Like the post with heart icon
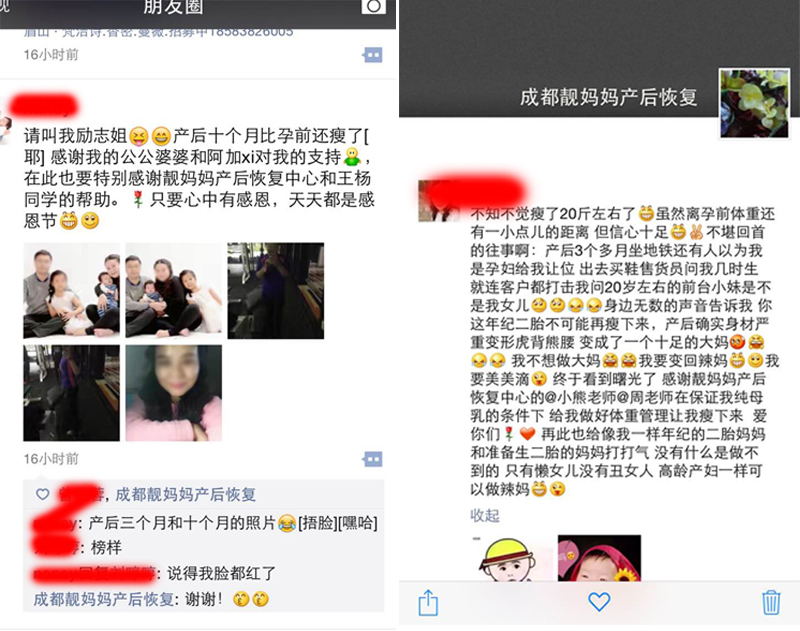Image resolution: width=800 pixels, height=631 pixels. click(x=599, y=602)
